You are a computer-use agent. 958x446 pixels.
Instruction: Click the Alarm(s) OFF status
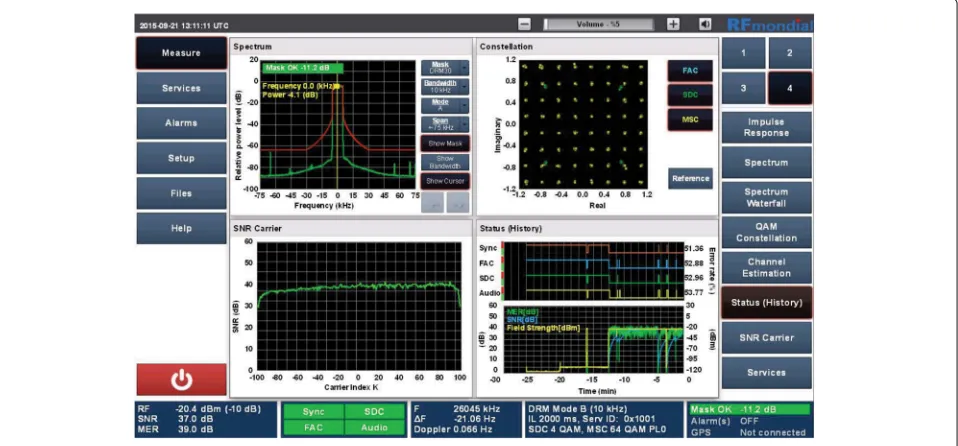click(725, 421)
